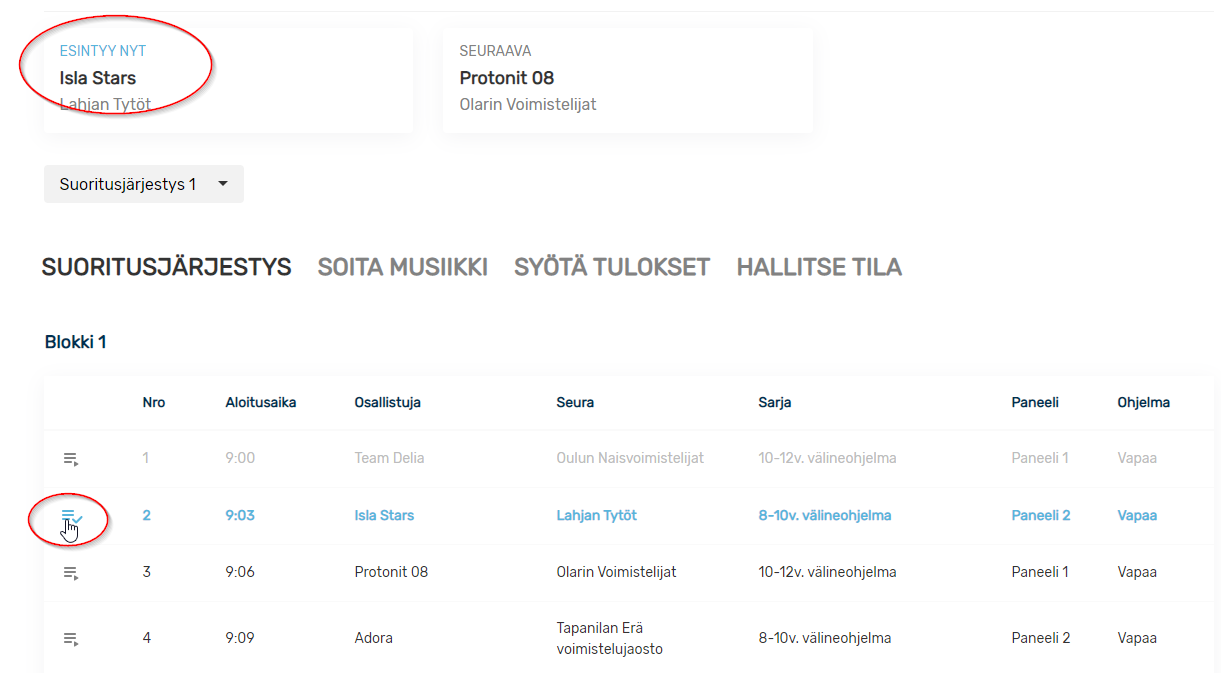Click the Aloitusaika column header
1221x673 pixels.
click(x=260, y=403)
